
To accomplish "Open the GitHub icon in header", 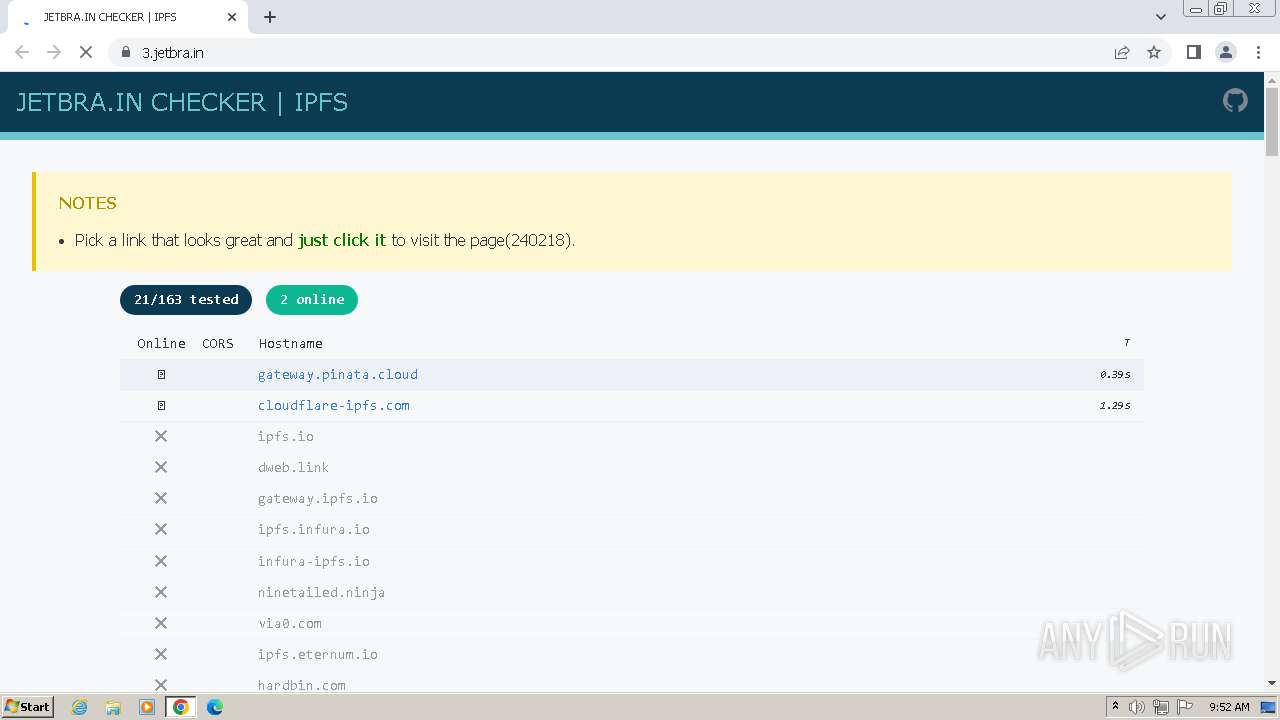I will click(x=1235, y=100).
